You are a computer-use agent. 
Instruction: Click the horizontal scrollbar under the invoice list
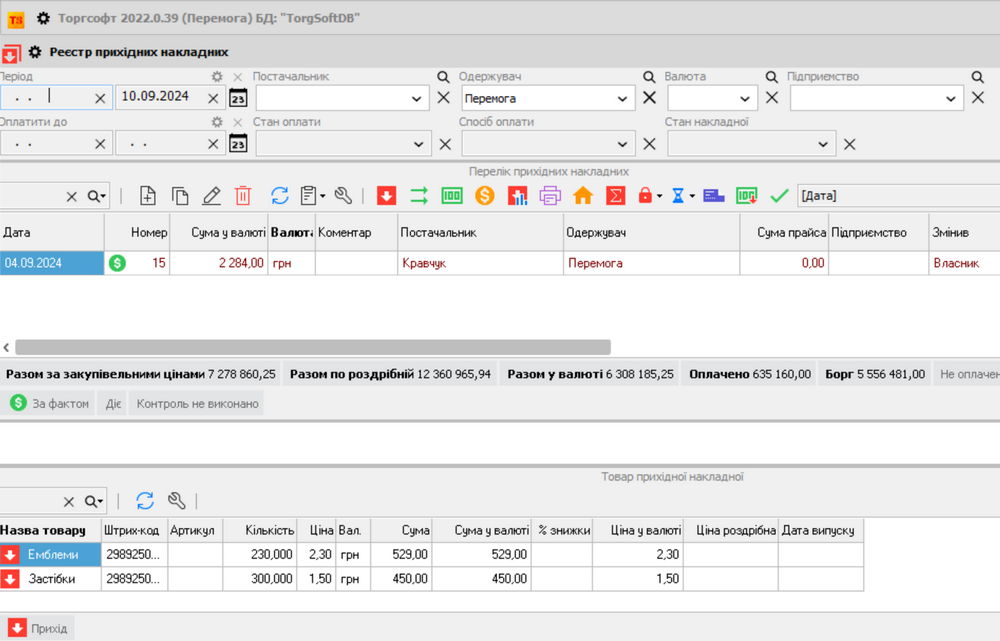coord(312,347)
